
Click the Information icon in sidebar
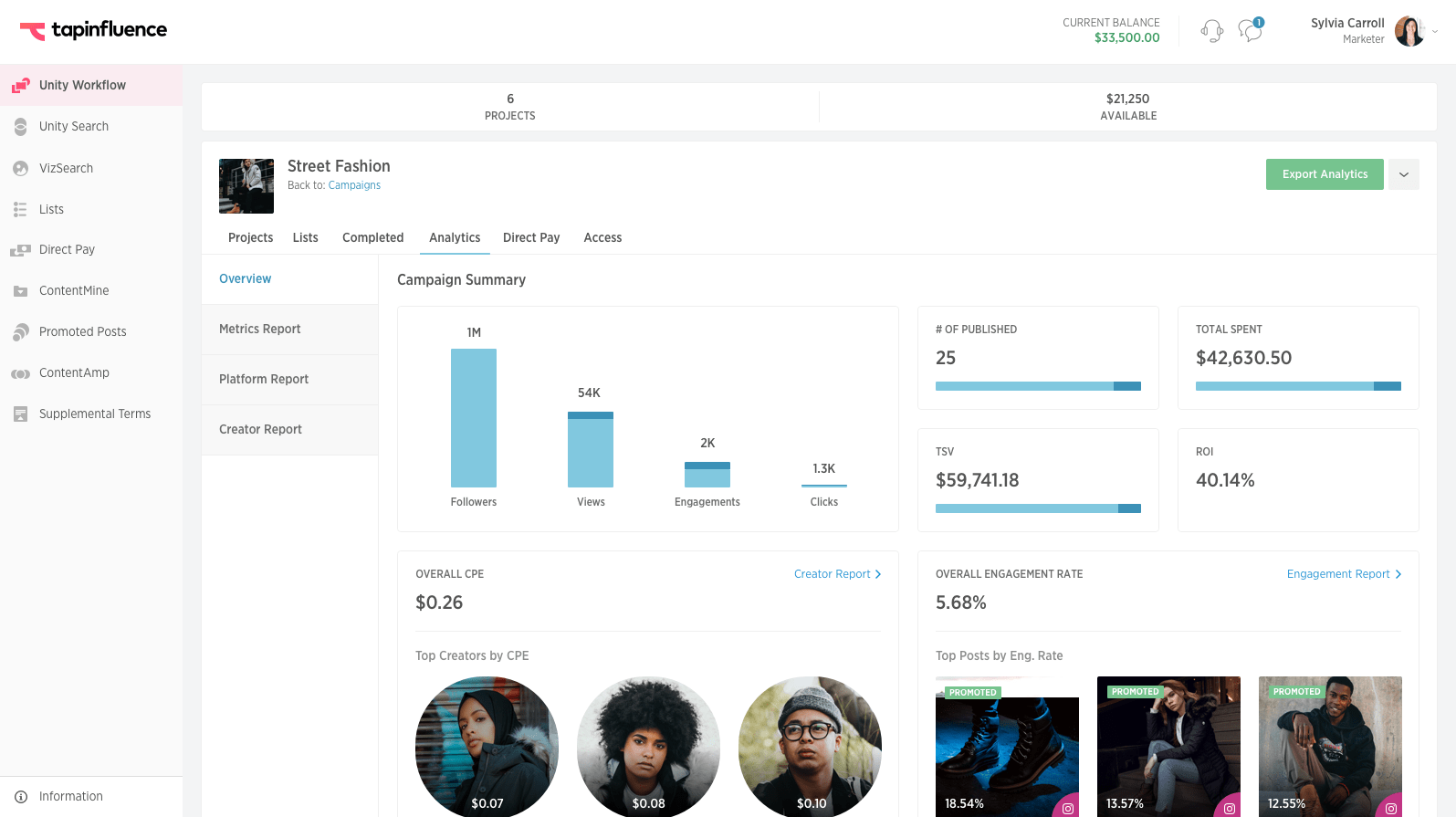click(x=21, y=797)
